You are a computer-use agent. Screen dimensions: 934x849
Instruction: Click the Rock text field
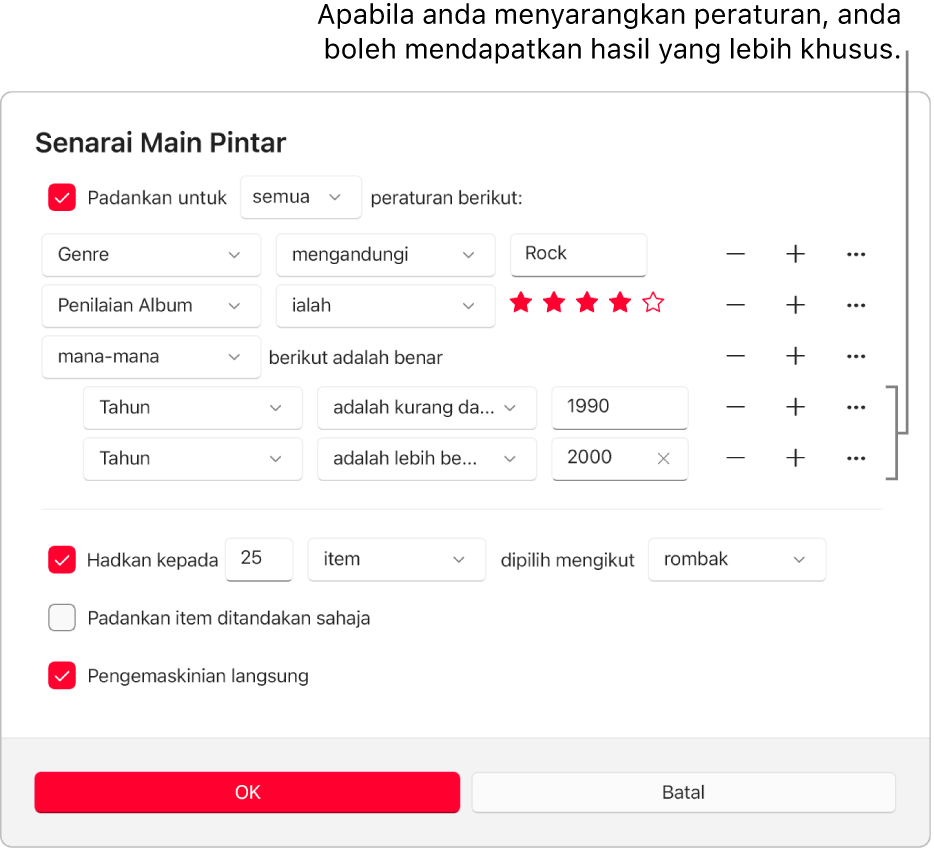tap(578, 254)
